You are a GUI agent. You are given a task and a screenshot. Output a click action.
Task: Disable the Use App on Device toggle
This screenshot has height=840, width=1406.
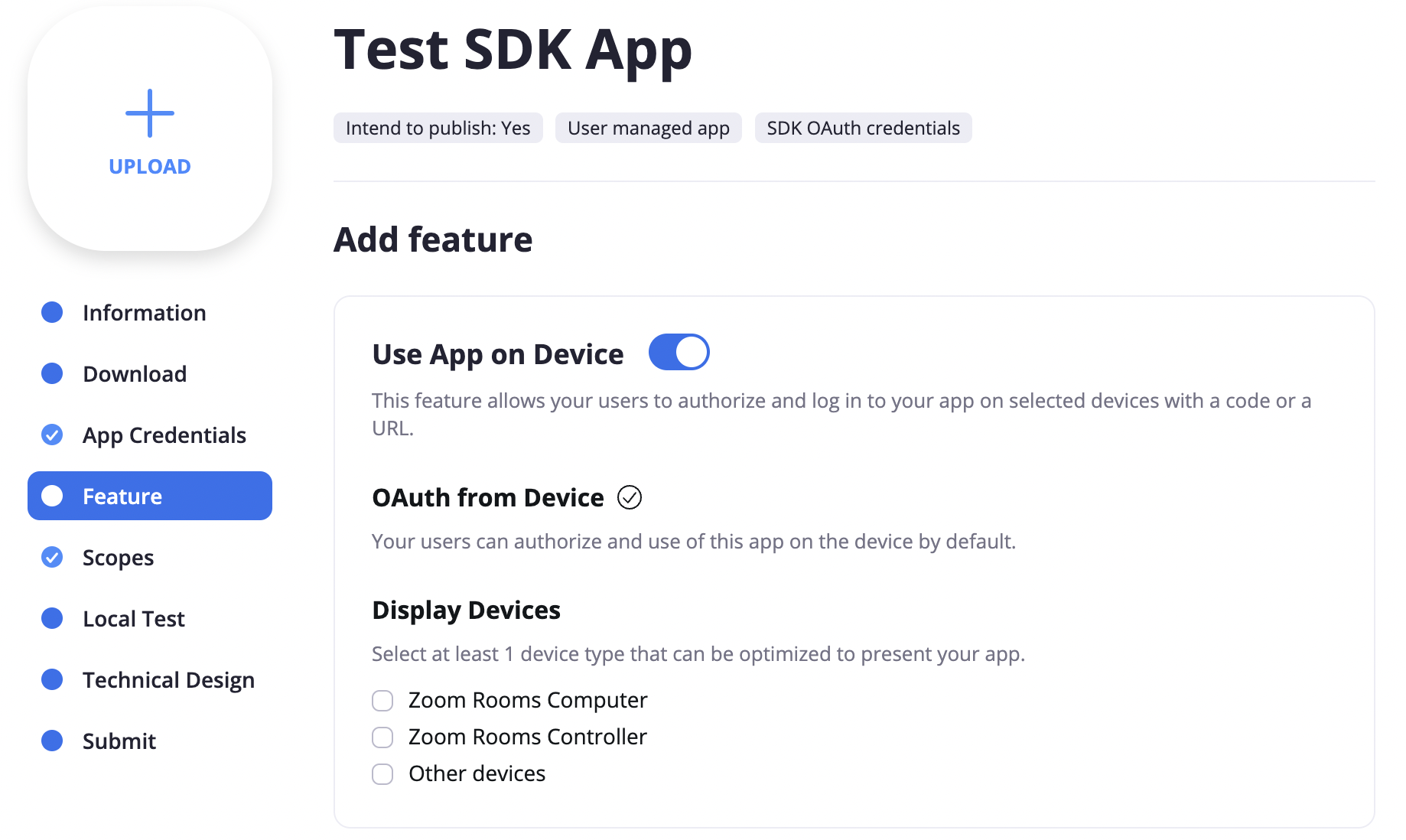click(679, 352)
